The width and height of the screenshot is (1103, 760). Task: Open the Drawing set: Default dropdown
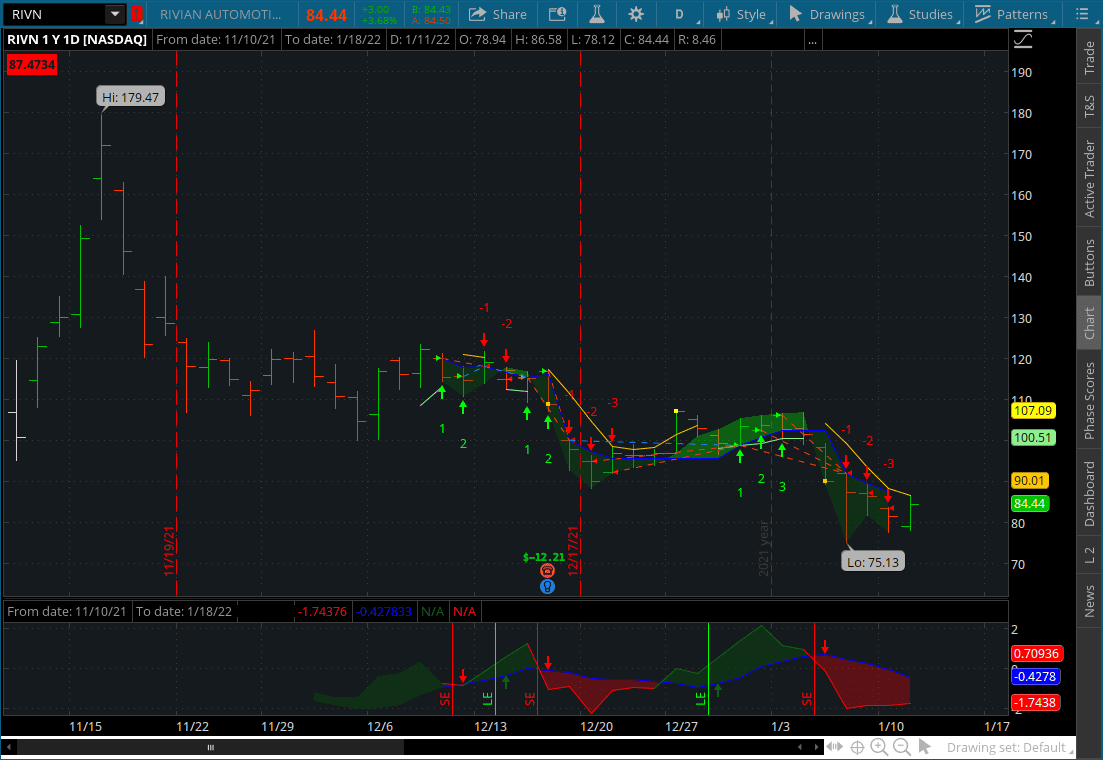(x=1009, y=747)
